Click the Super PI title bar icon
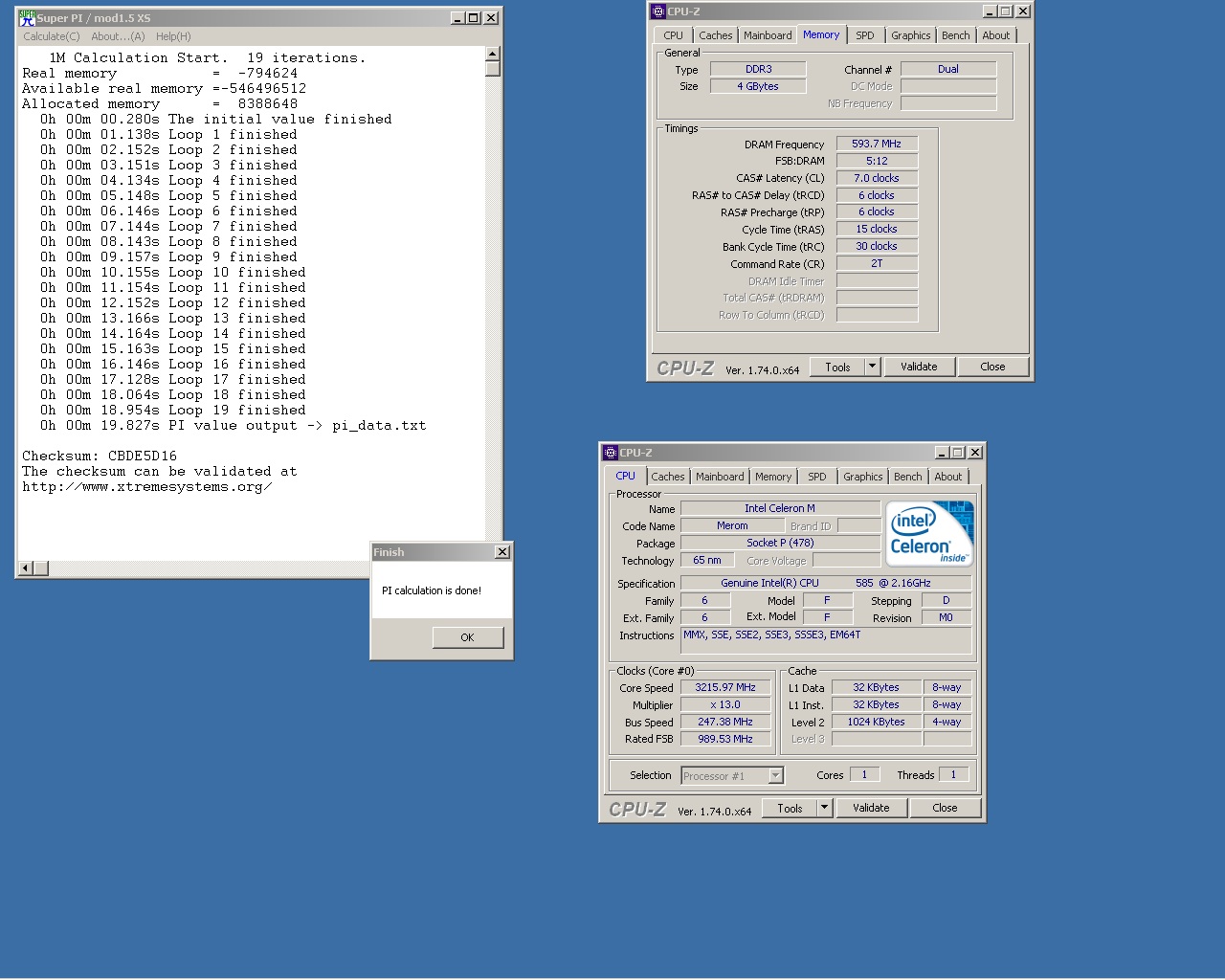The height and width of the screenshot is (980, 1225). 27,18
